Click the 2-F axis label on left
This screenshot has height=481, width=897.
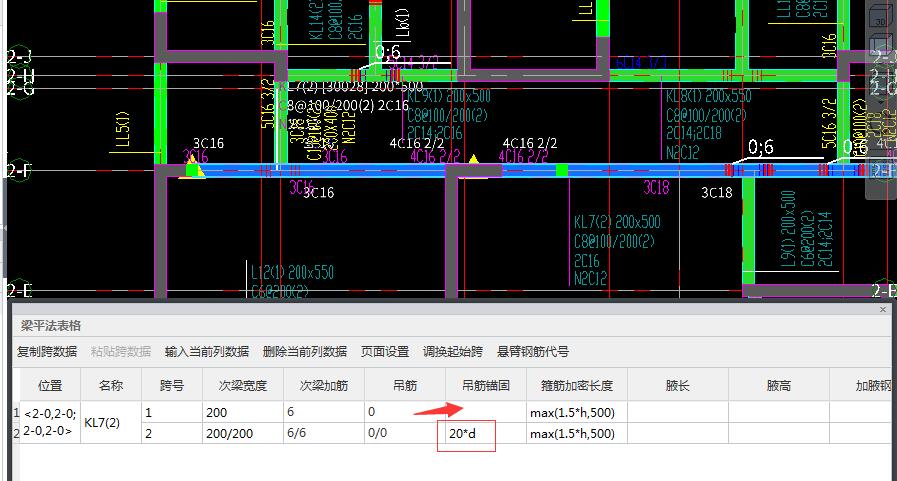coord(19,170)
